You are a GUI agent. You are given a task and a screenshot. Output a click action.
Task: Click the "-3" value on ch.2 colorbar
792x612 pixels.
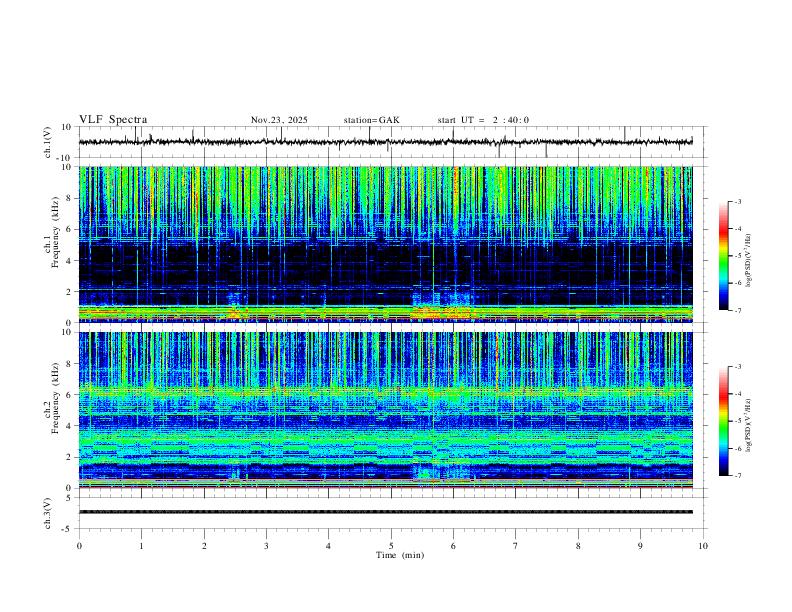(x=737, y=367)
